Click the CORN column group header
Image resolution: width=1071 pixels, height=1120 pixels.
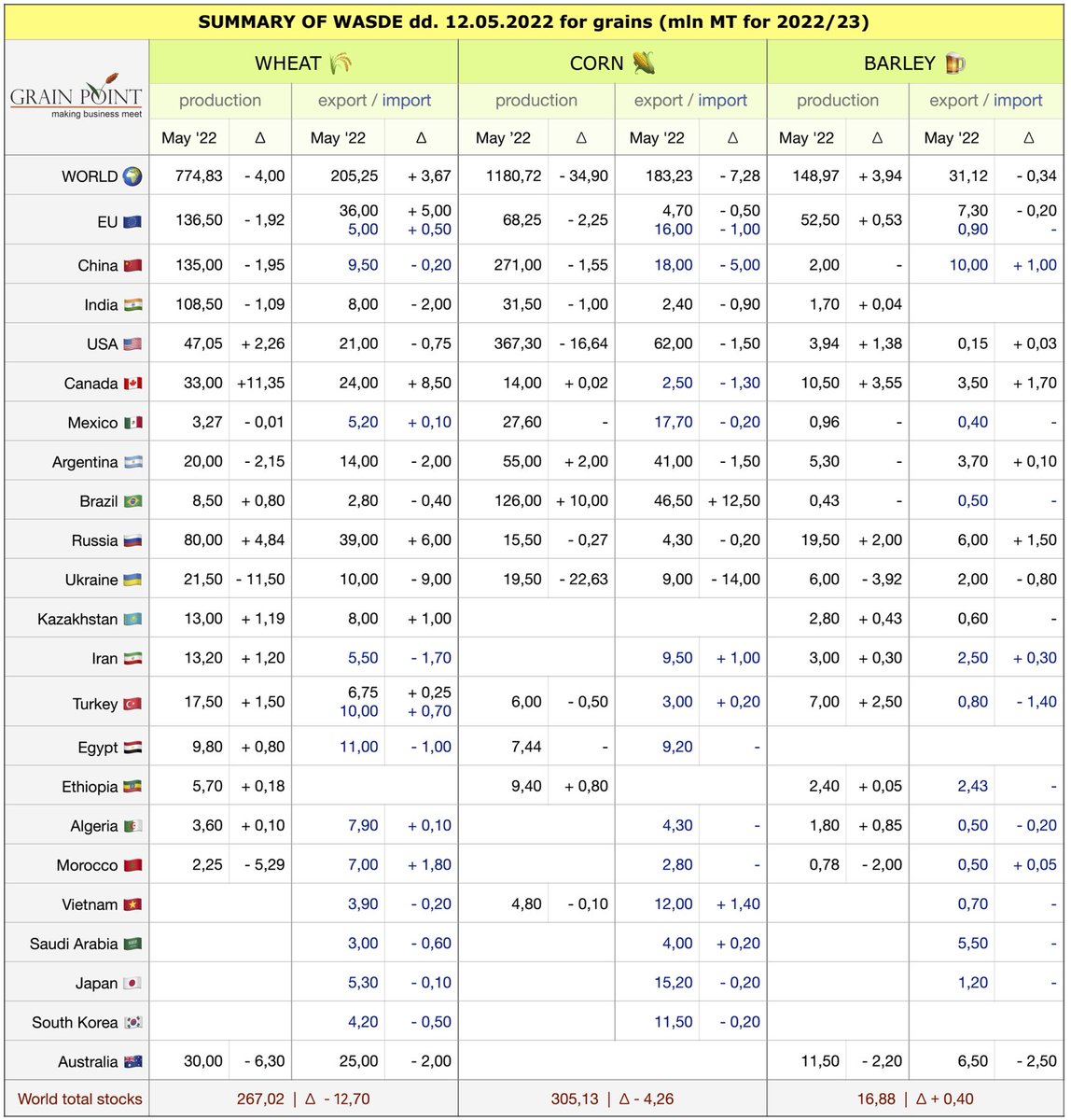click(x=613, y=63)
